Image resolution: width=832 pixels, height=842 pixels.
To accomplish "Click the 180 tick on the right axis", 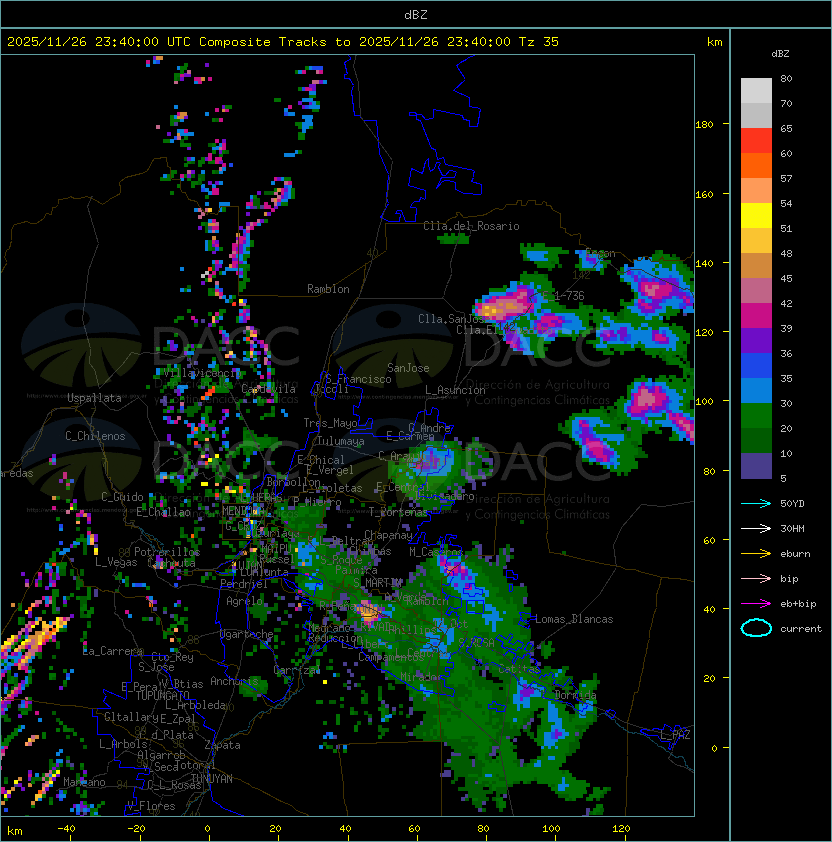I will (704, 125).
